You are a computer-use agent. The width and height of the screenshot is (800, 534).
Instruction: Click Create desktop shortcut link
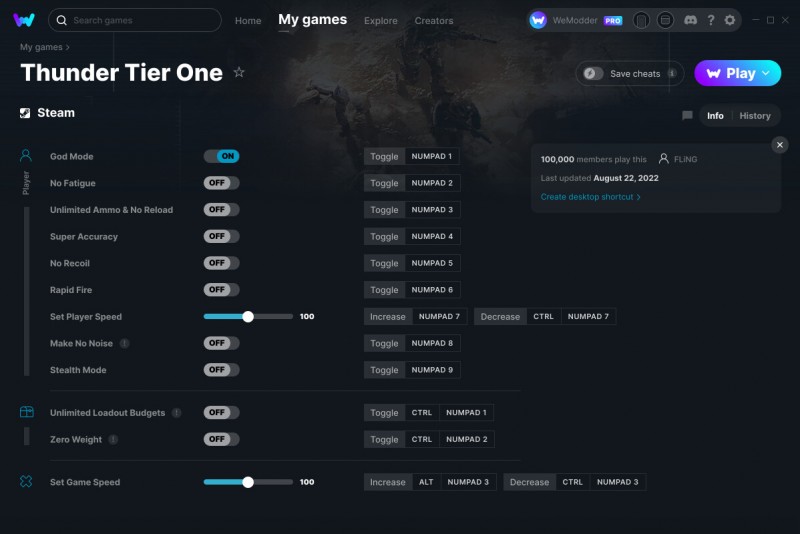590,197
